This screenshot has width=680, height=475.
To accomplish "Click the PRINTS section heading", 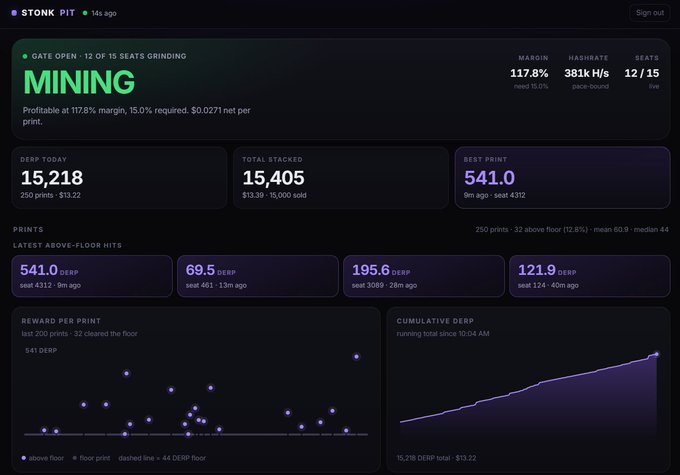I will point(28,229).
